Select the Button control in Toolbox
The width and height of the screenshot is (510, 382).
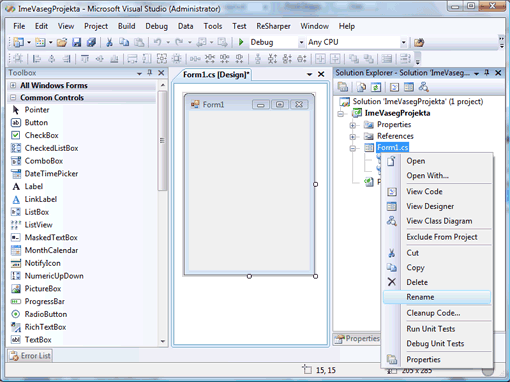36,123
